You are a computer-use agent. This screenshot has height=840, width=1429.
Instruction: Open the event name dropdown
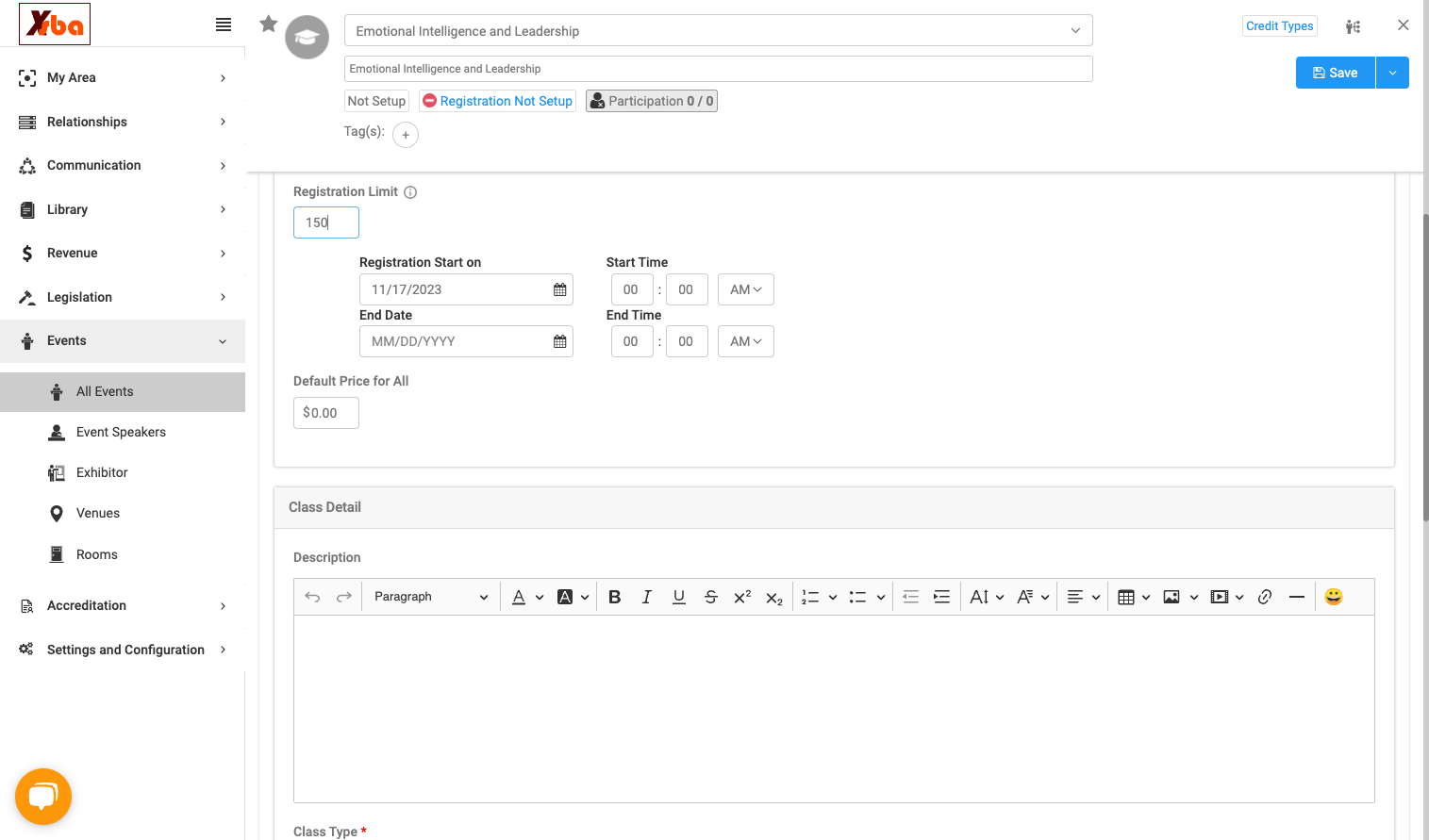click(718, 31)
